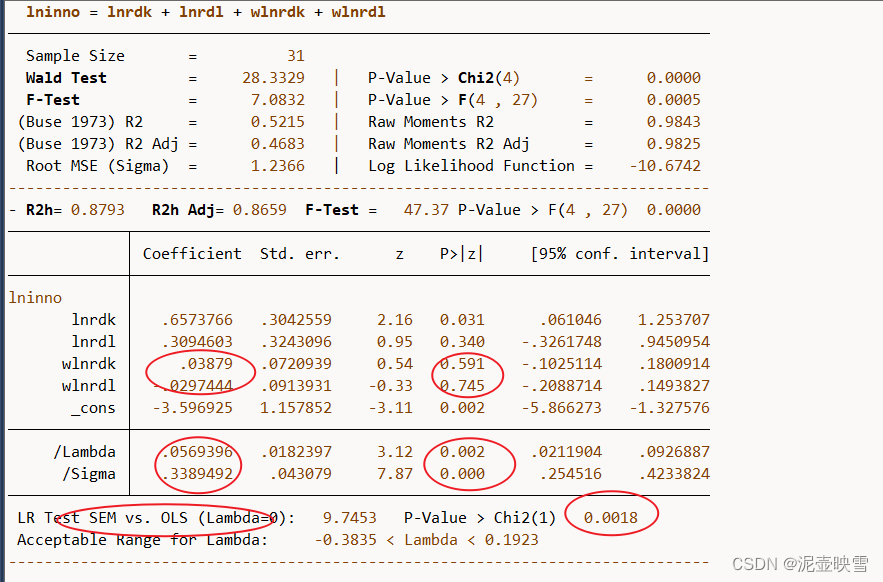
Task: Click _cons coefficient -3.596925
Action: [193, 407]
